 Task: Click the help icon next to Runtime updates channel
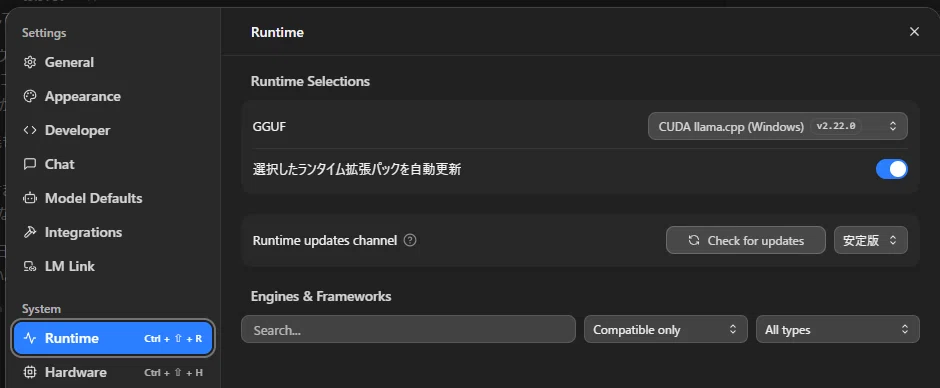click(410, 240)
